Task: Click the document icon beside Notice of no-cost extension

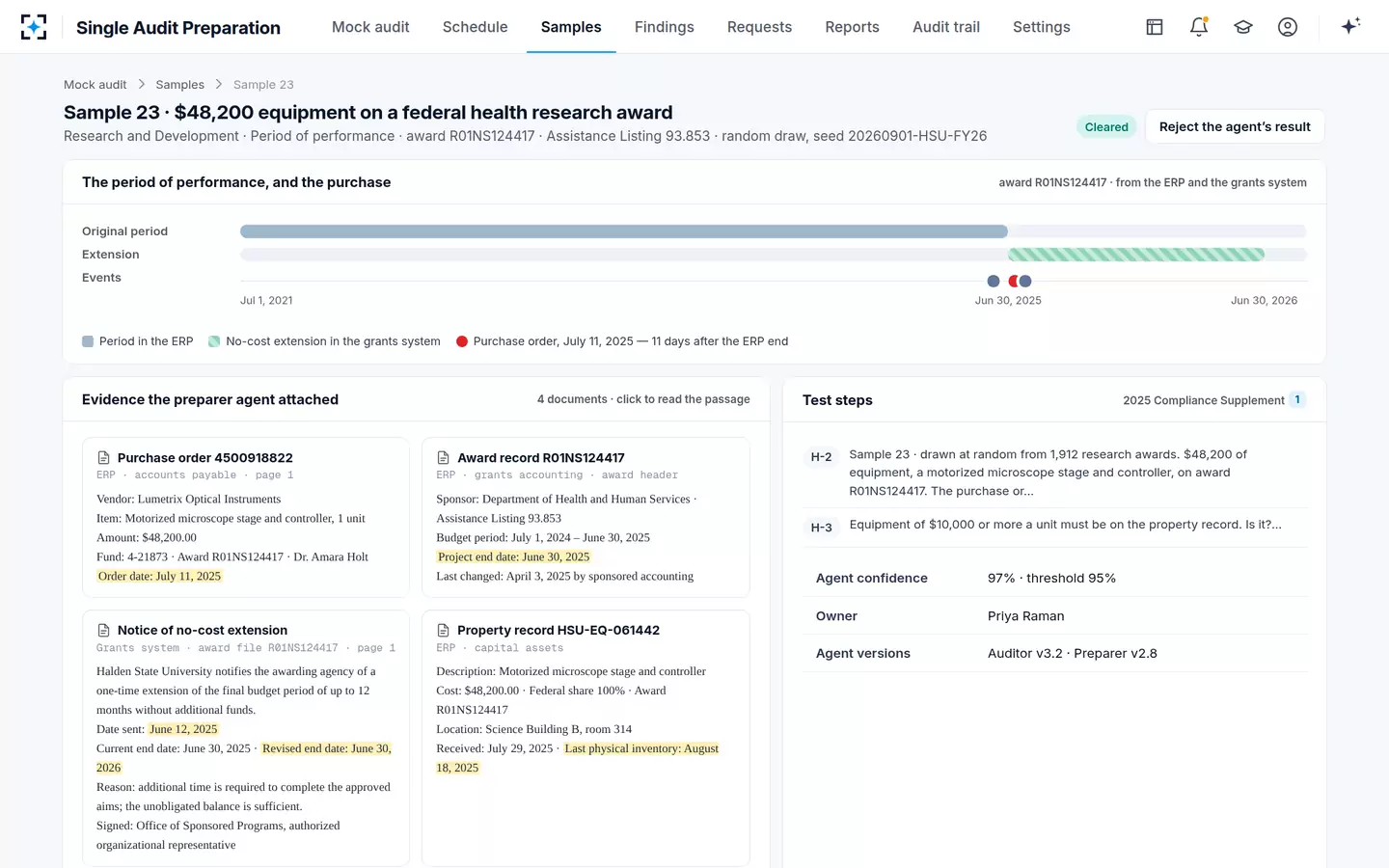Action: [103, 631]
